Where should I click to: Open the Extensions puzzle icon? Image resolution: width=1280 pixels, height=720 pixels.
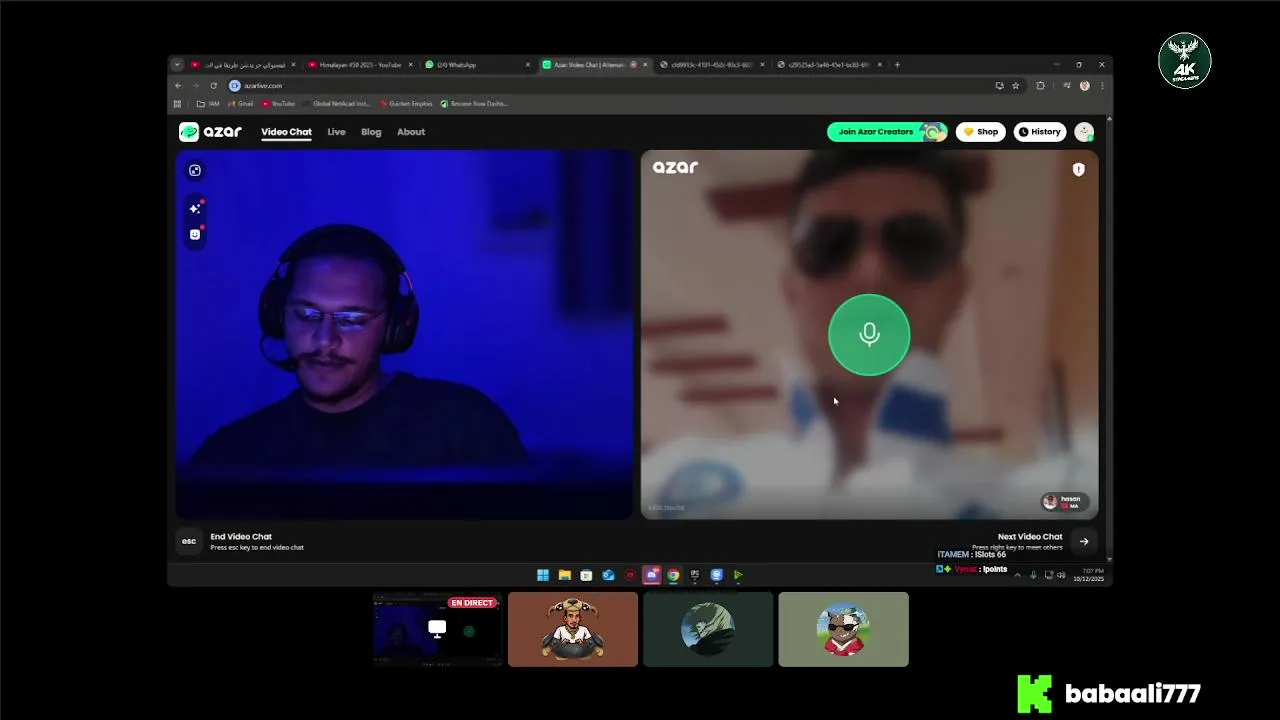[x=1040, y=86]
